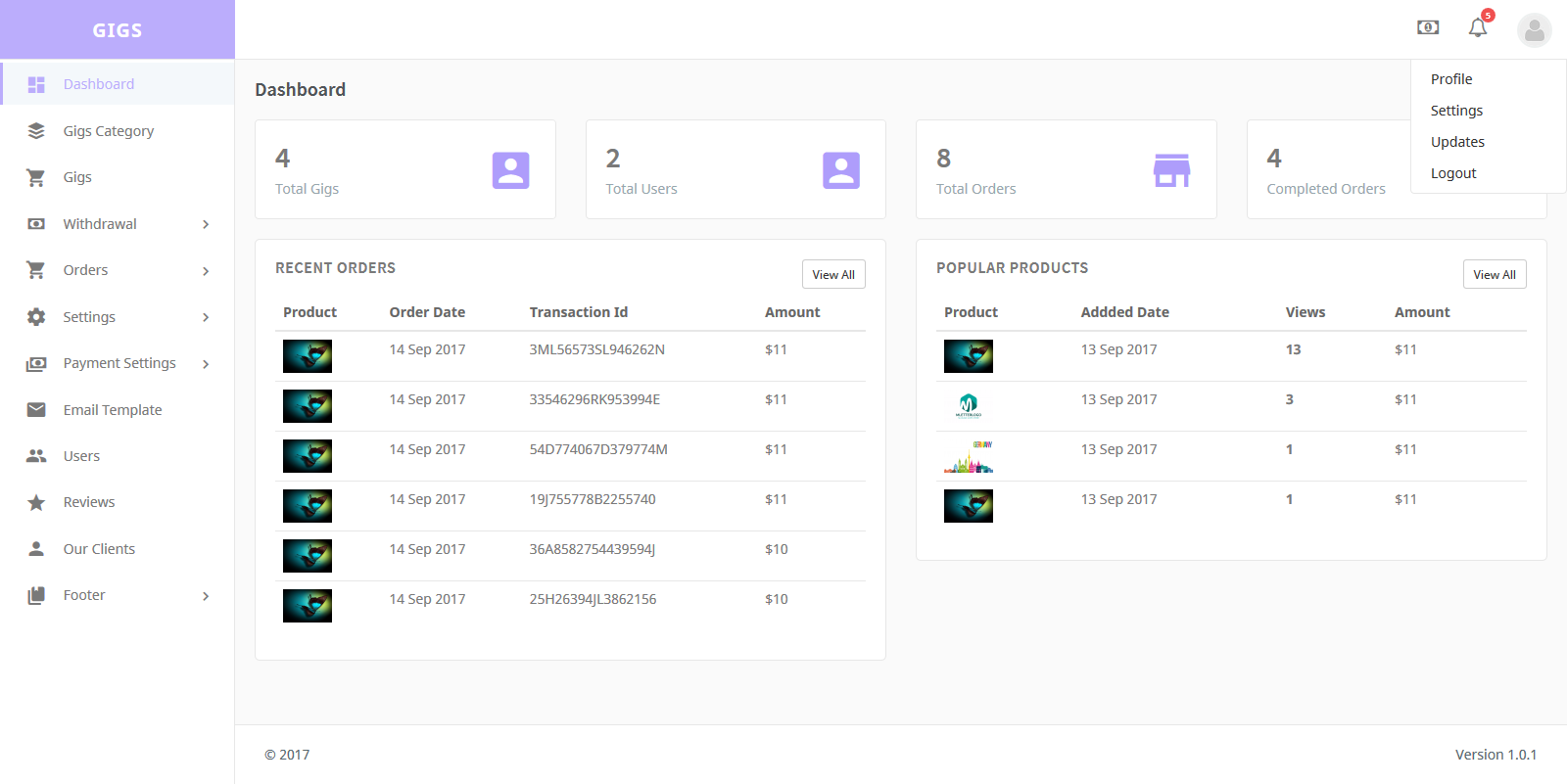The width and height of the screenshot is (1567, 784).
Task: Select Profile from user dropdown
Action: click(1450, 79)
